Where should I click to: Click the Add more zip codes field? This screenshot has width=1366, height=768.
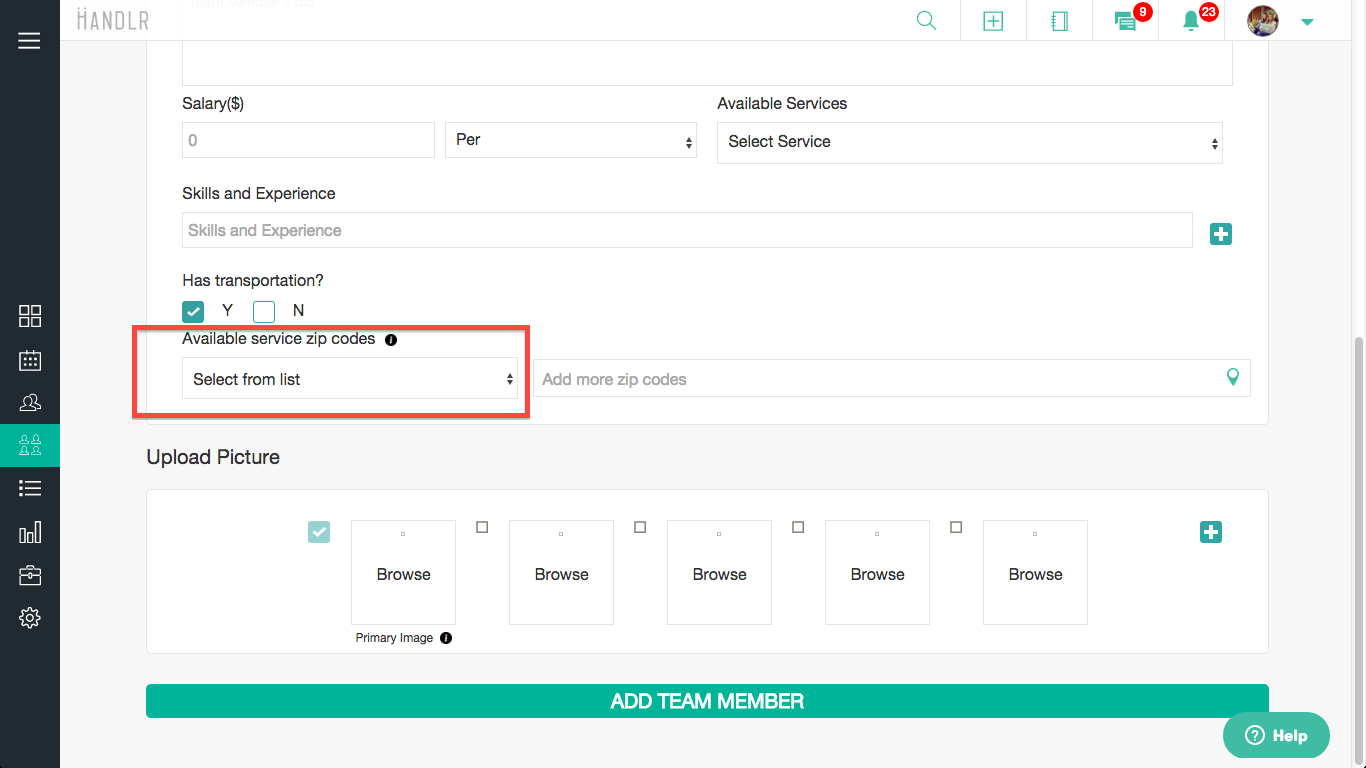pos(878,379)
